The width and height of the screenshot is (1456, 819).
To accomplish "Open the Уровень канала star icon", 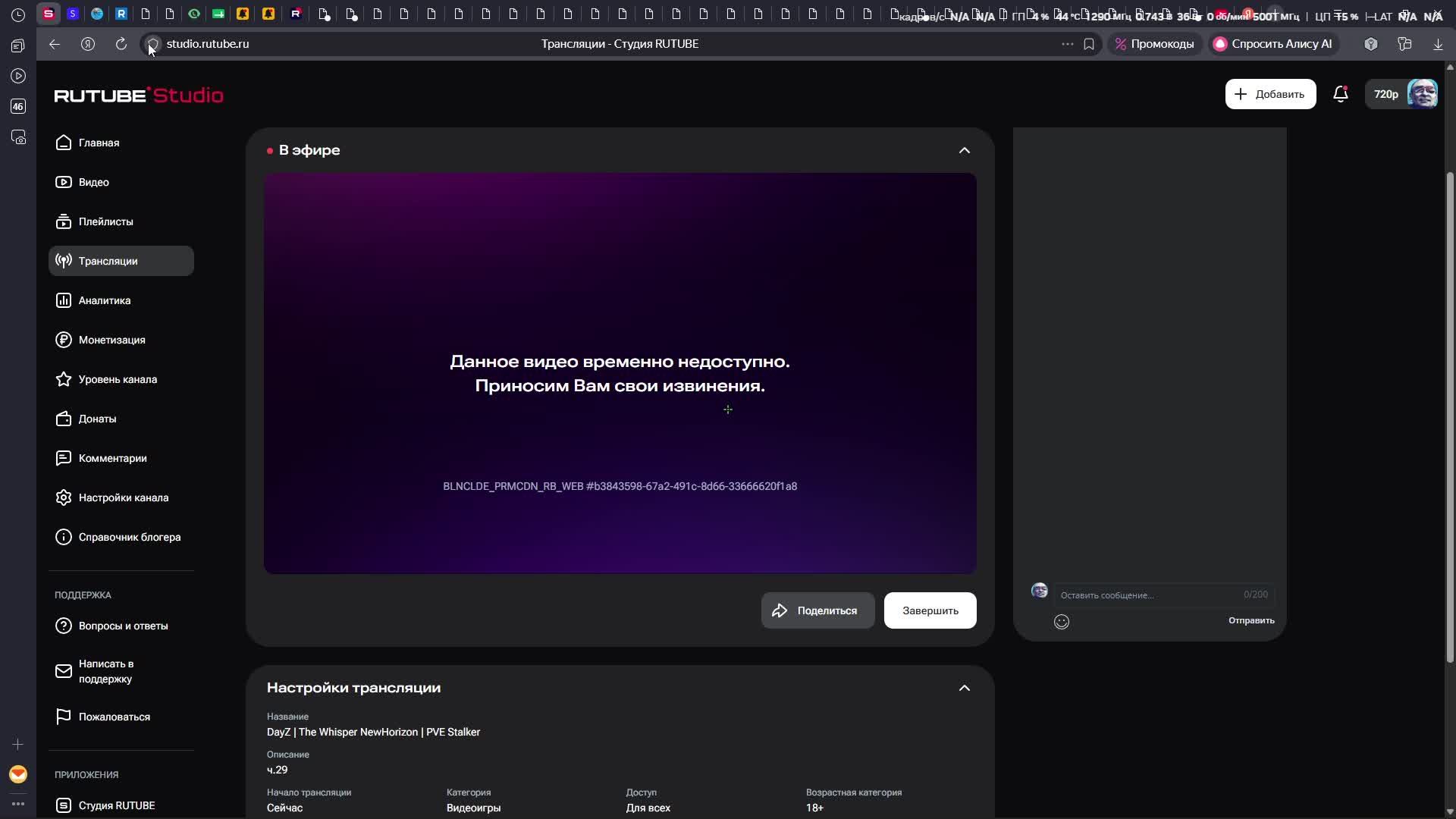I will pyautogui.click(x=64, y=379).
